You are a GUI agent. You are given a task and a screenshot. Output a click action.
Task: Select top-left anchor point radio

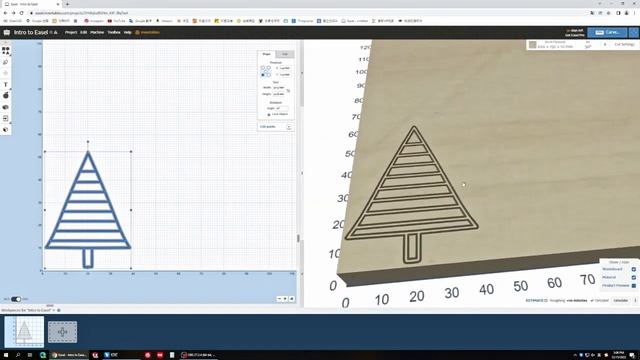[x=263, y=68]
